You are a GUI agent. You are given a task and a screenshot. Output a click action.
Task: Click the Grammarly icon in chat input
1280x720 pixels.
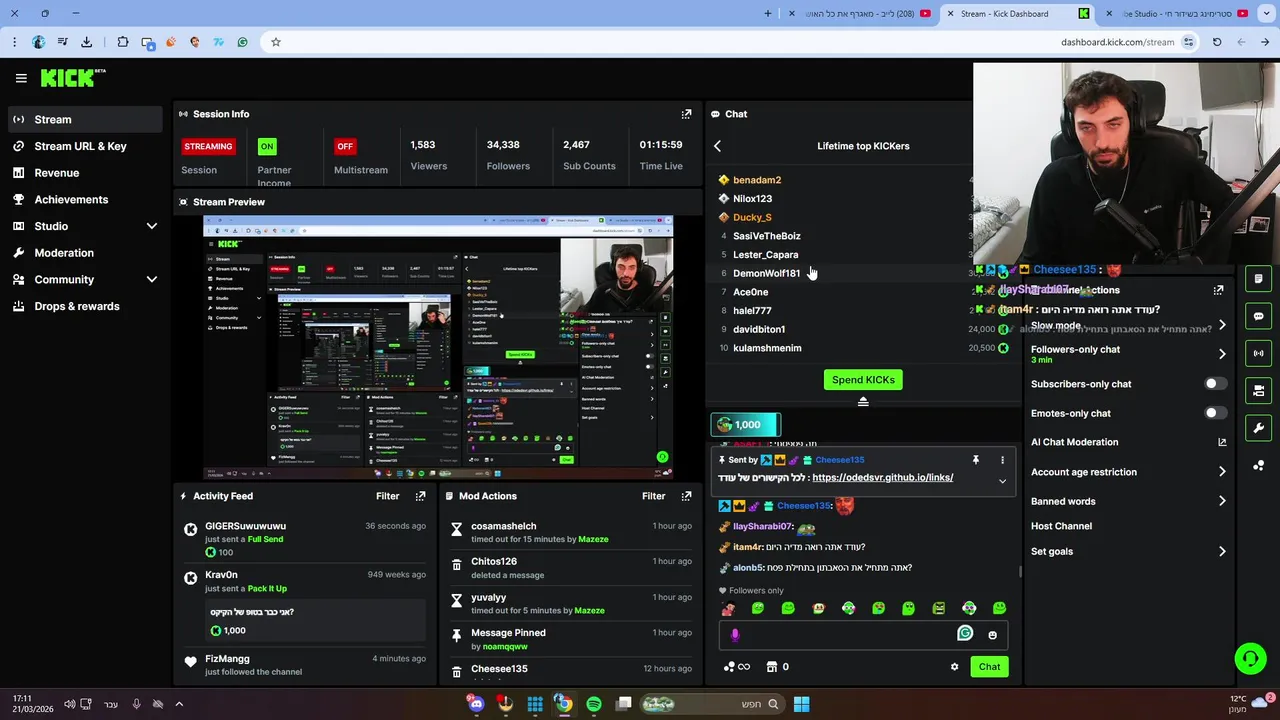(x=965, y=633)
